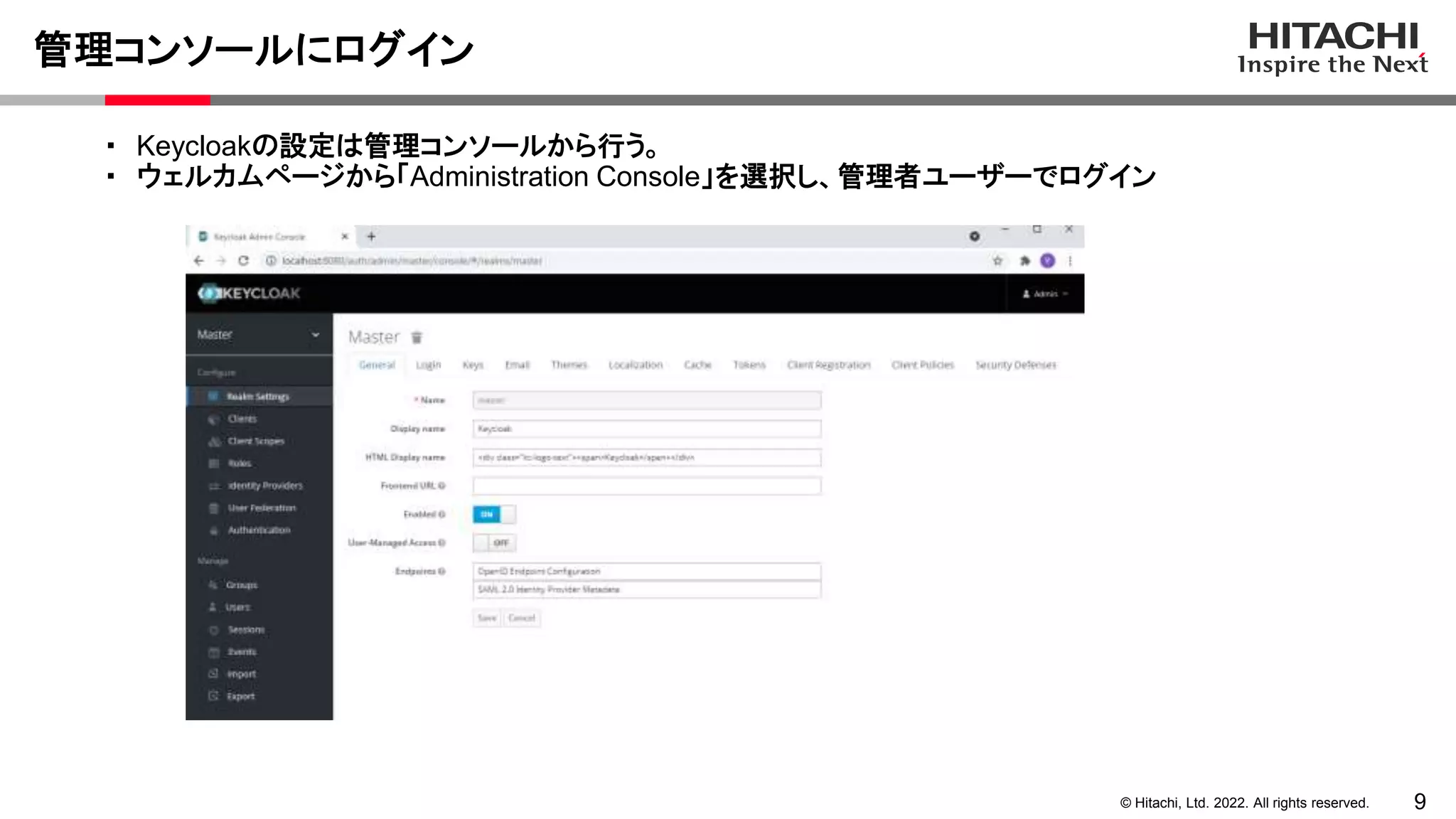
Task: Click the Import sidebar icon
Action: click(213, 673)
